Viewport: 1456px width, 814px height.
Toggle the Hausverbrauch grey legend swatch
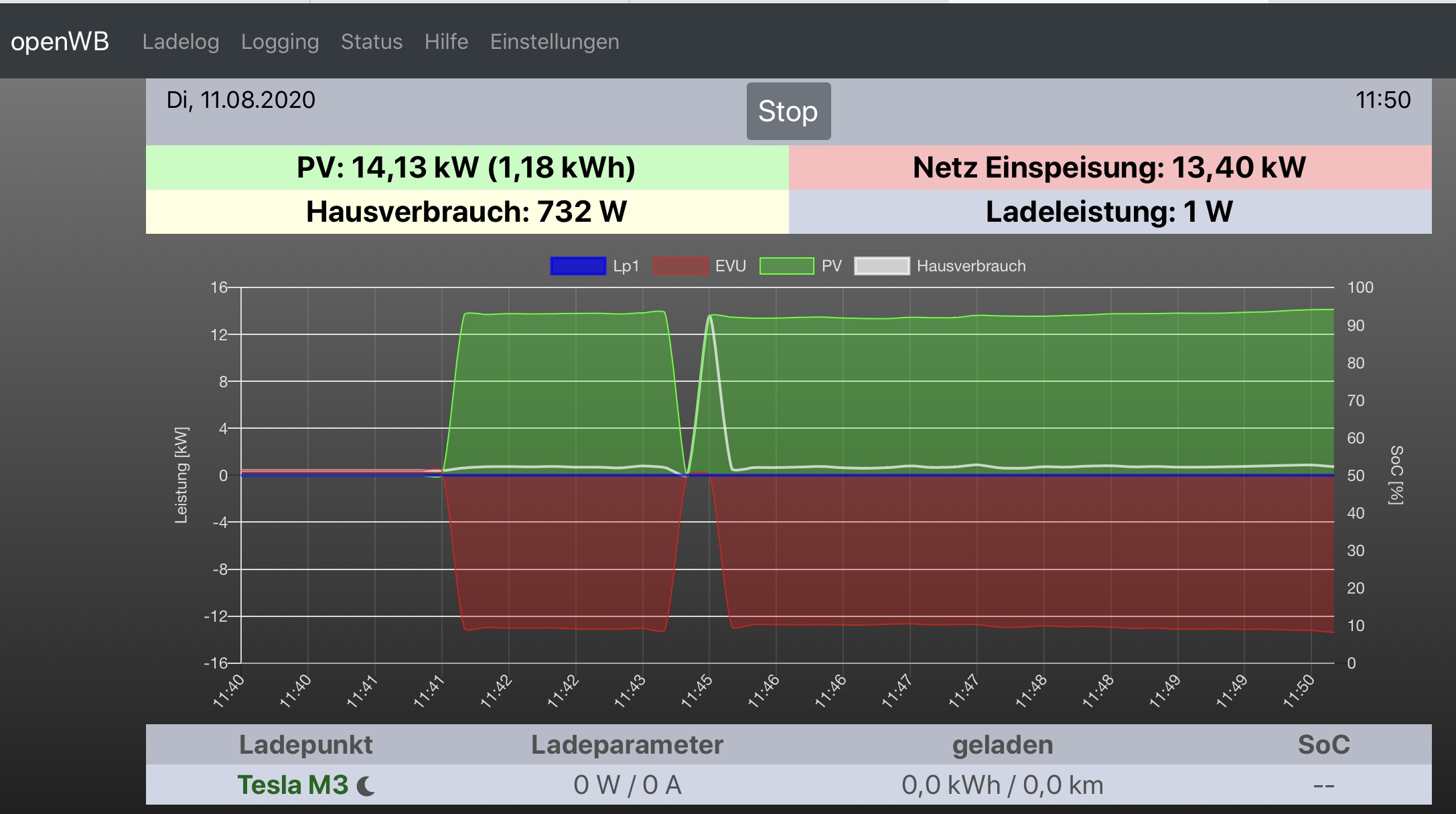pos(882,266)
